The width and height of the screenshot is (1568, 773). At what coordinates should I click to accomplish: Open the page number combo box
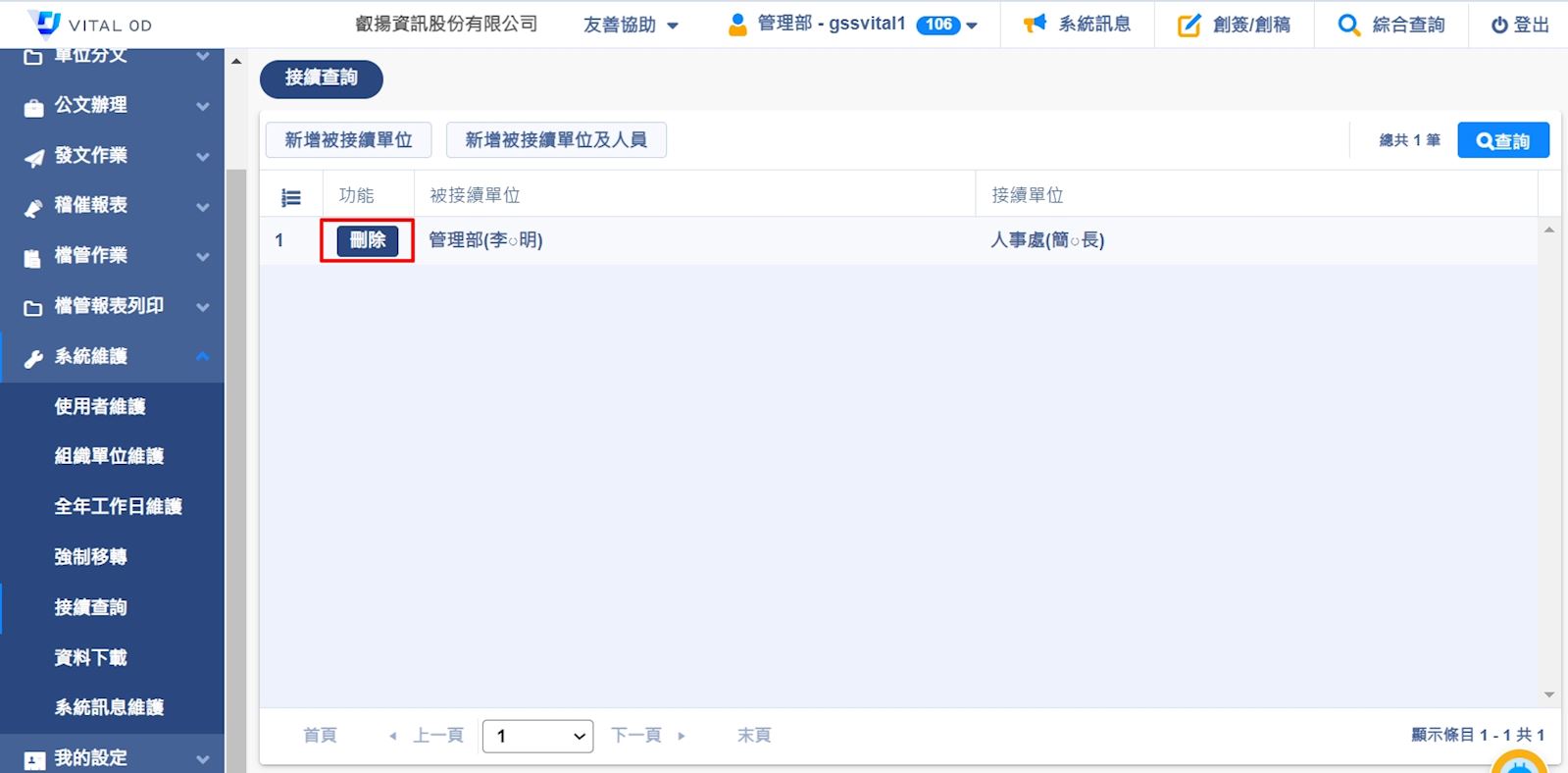click(537, 736)
